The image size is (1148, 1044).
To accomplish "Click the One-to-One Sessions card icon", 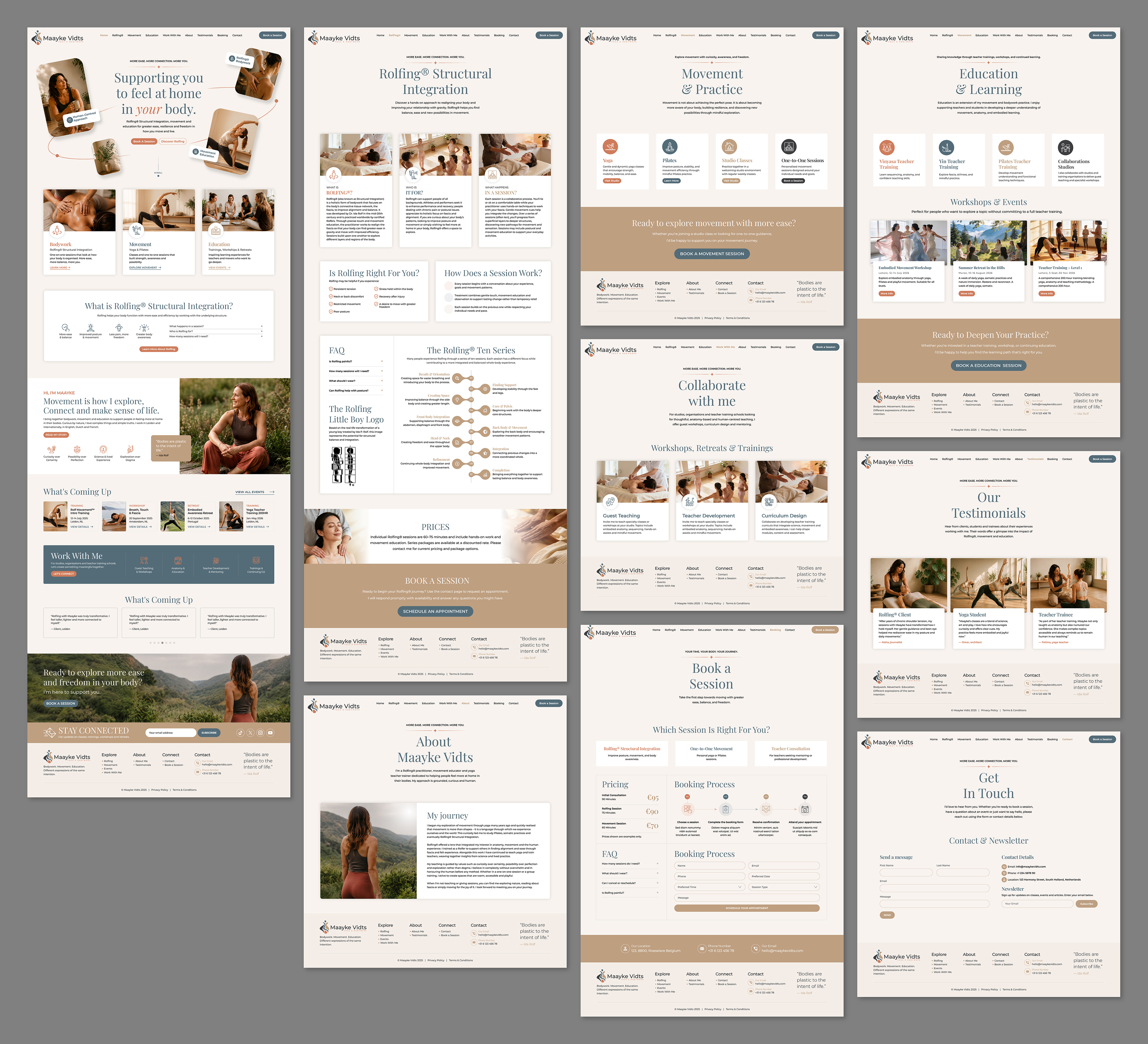I will pos(789,146).
